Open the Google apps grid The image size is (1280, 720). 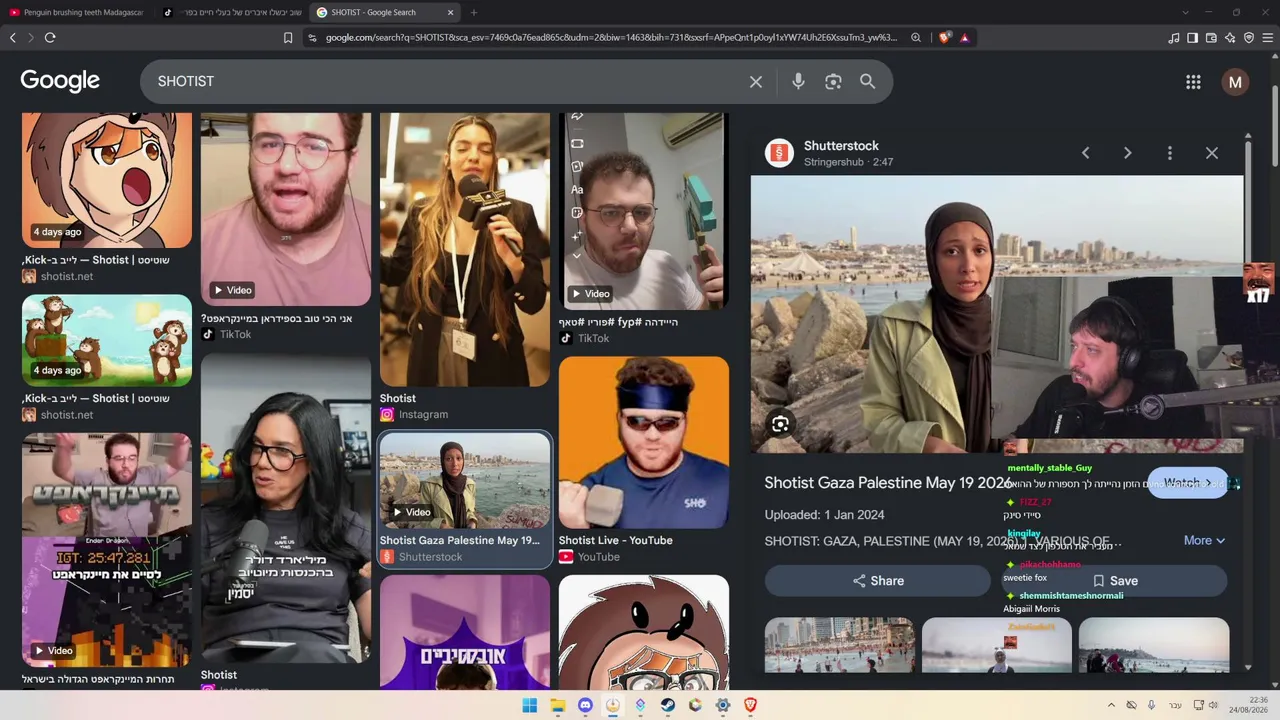tap(1193, 82)
